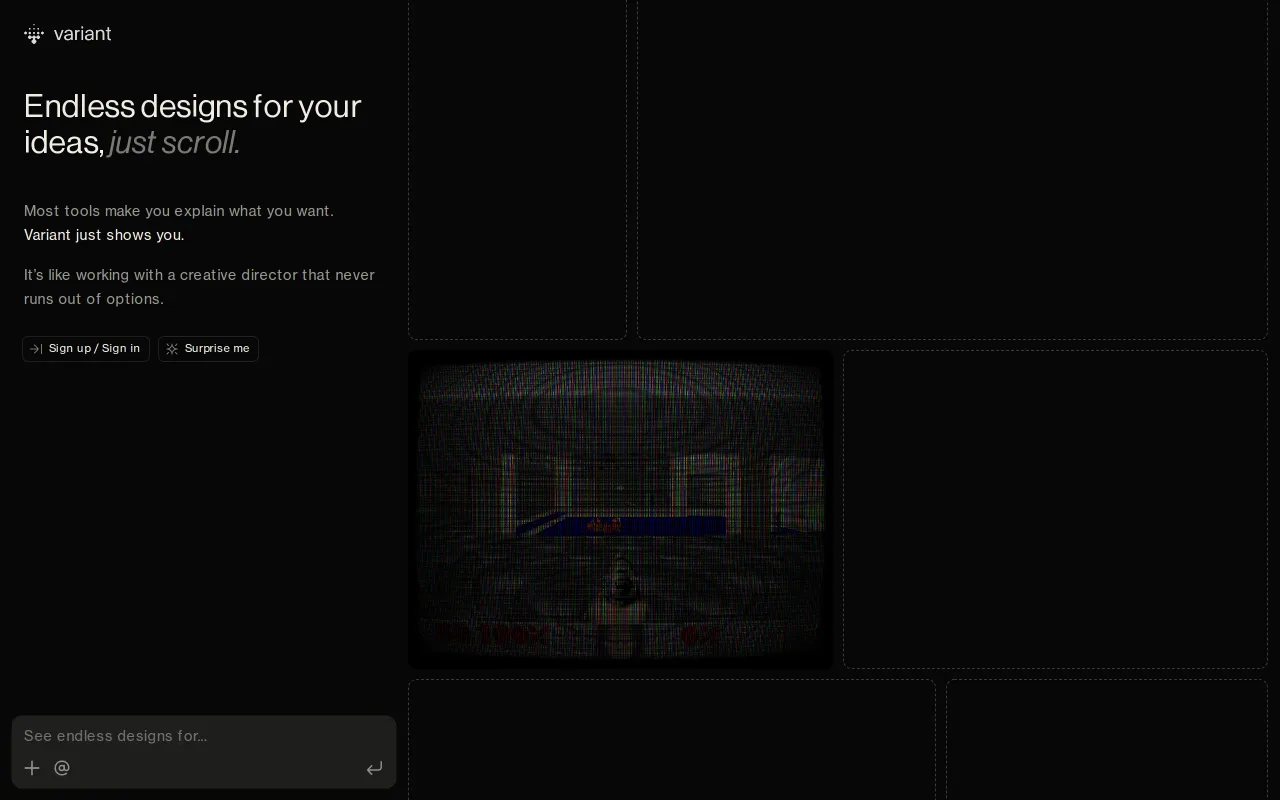Click the 'Endless designs for your ideas' headline

click(192, 124)
